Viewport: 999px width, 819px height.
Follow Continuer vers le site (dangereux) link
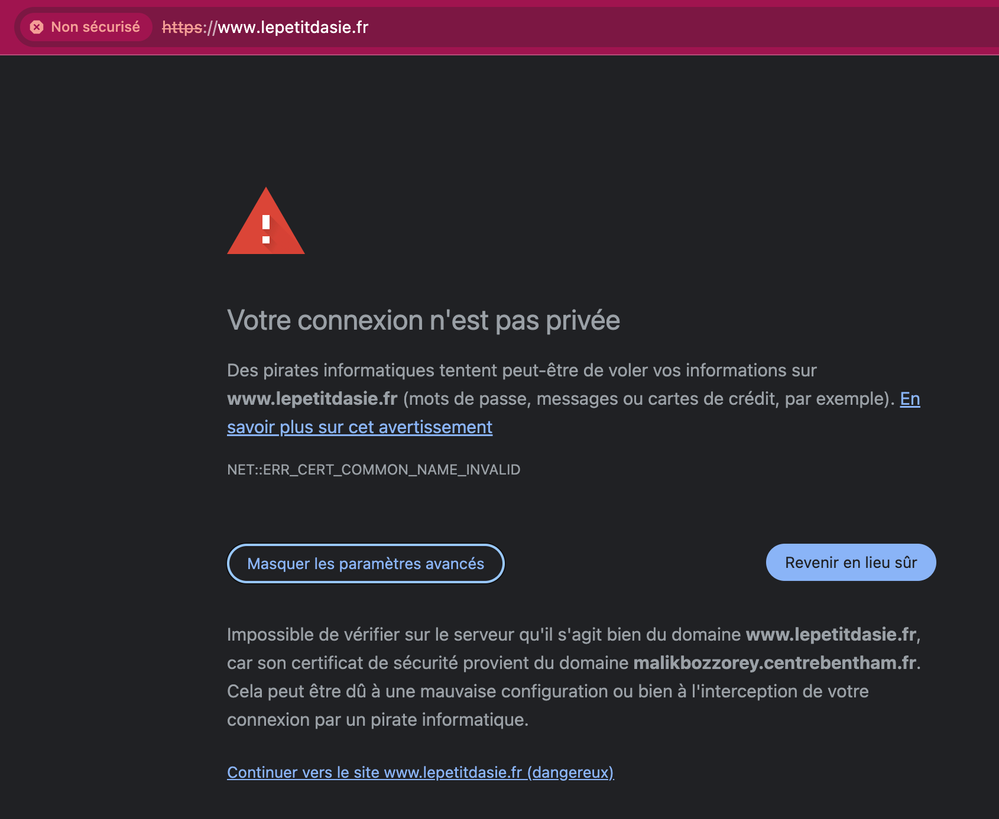tap(420, 772)
